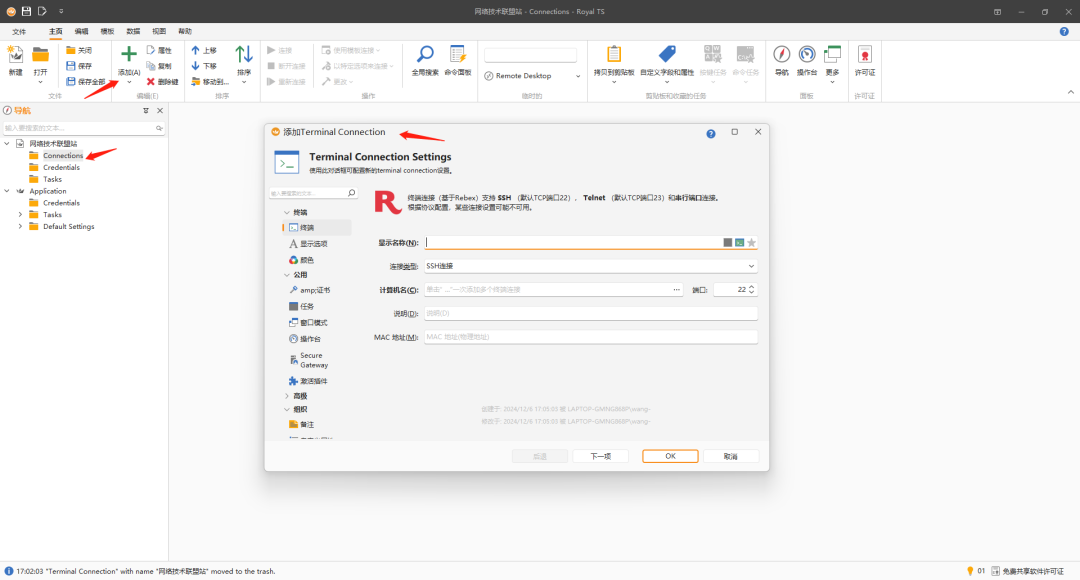The image size is (1080, 580).
Task: Open the 导航 compass panel icon
Action: coord(781,54)
